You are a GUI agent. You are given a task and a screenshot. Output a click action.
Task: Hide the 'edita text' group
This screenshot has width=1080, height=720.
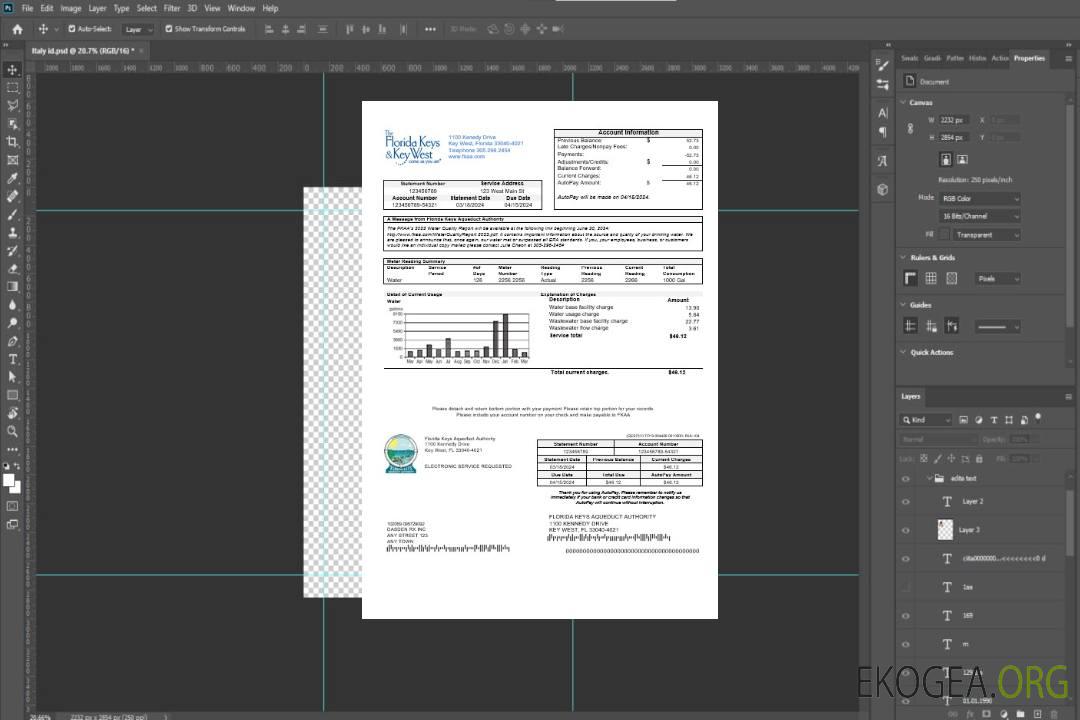(x=906, y=478)
